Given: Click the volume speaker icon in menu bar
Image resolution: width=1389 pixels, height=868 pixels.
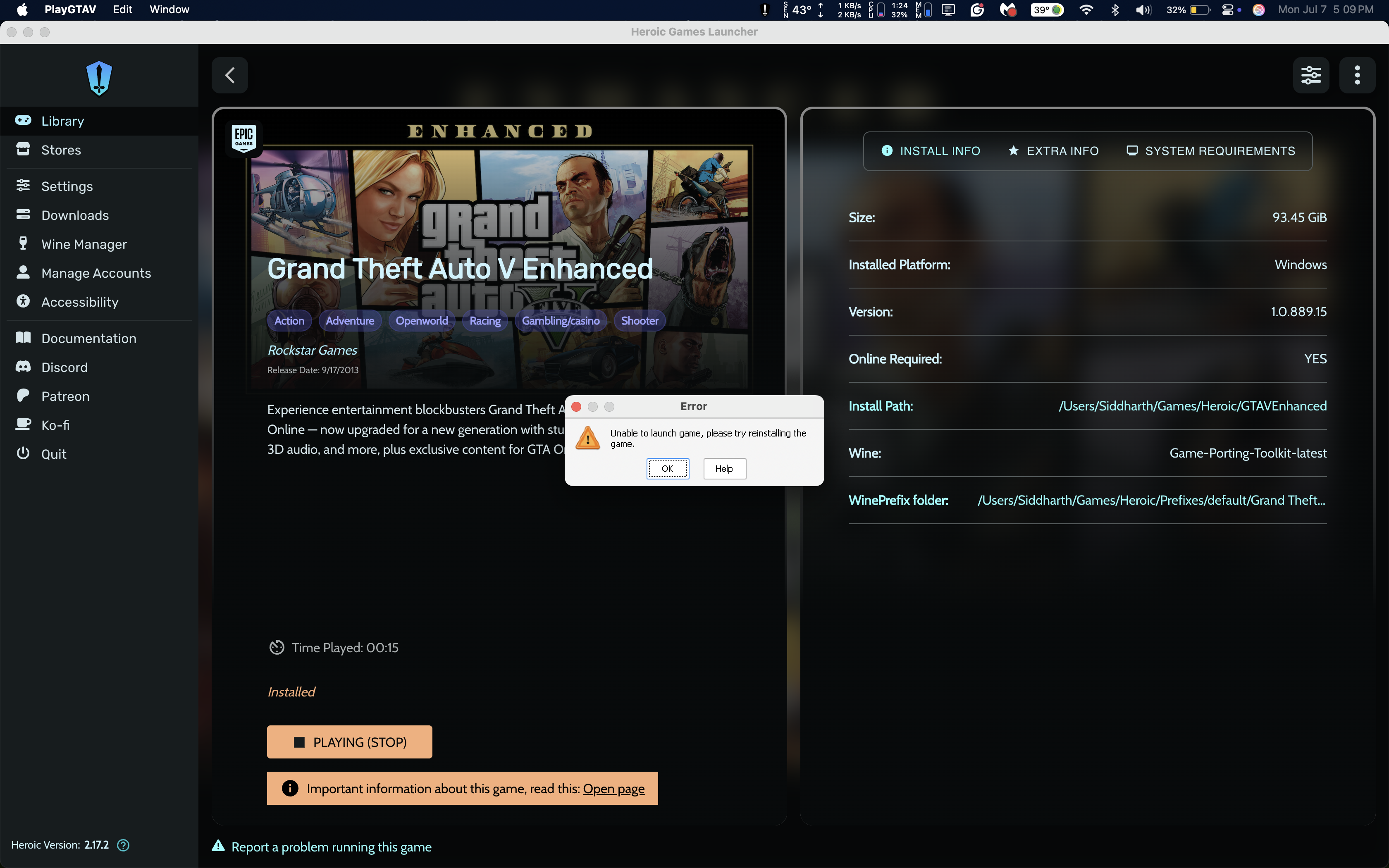Looking at the screenshot, I should [1143, 9].
